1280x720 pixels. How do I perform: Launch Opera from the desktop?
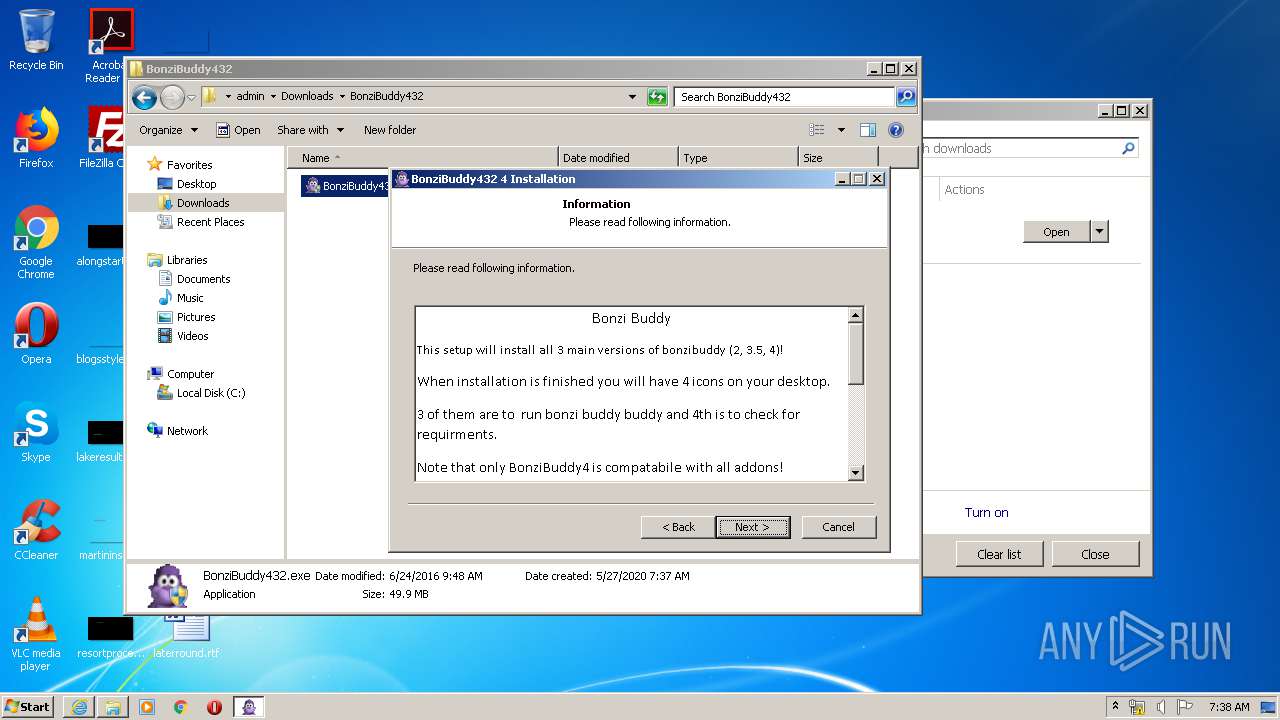point(36,334)
